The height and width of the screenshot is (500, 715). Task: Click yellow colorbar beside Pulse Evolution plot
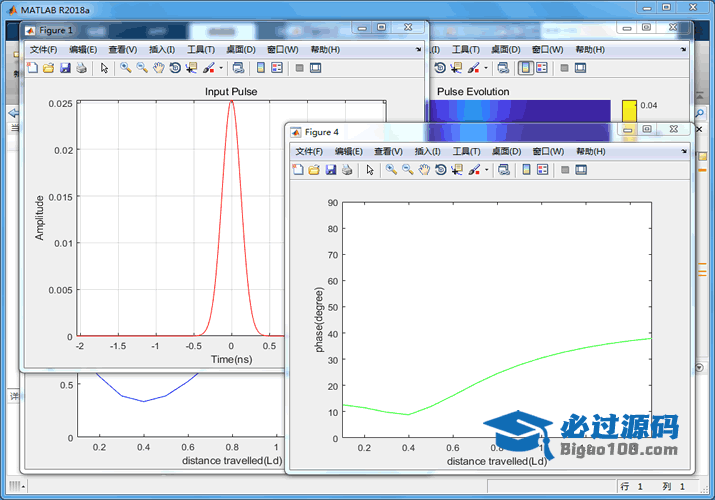tap(629, 110)
